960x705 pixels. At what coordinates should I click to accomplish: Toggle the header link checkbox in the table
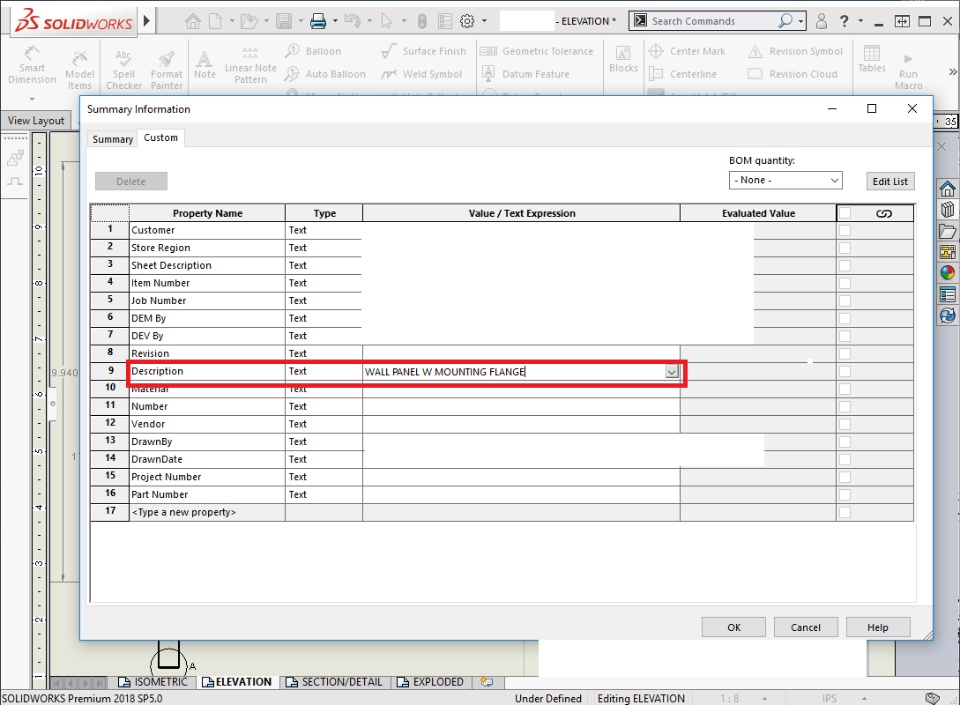coord(845,213)
